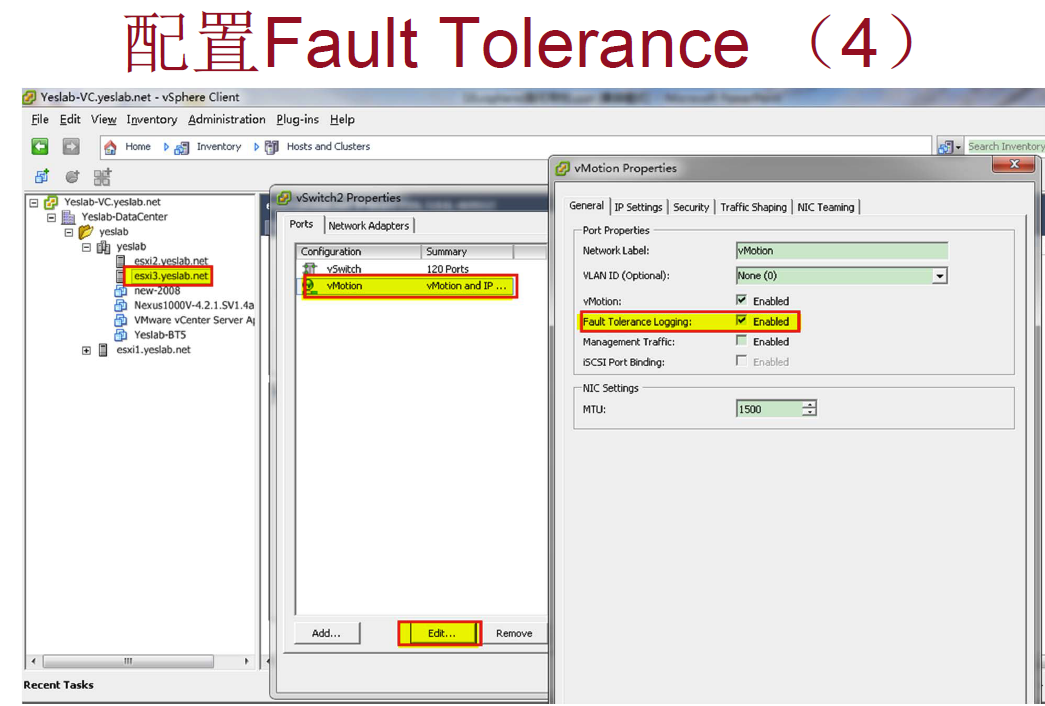This screenshot has width=1045, height=706.
Task: Switch to the Network Adapters tab
Action: click(x=369, y=226)
